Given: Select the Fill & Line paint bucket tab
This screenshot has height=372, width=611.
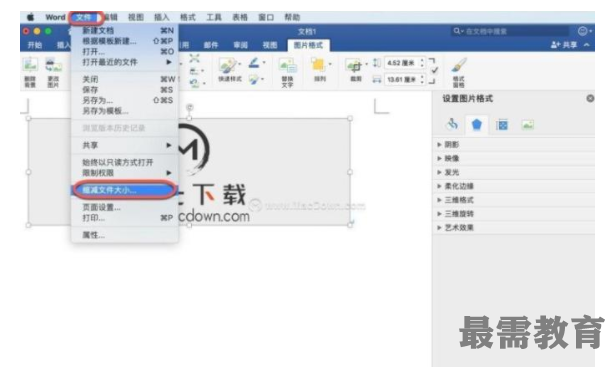Looking at the screenshot, I should [x=452, y=125].
